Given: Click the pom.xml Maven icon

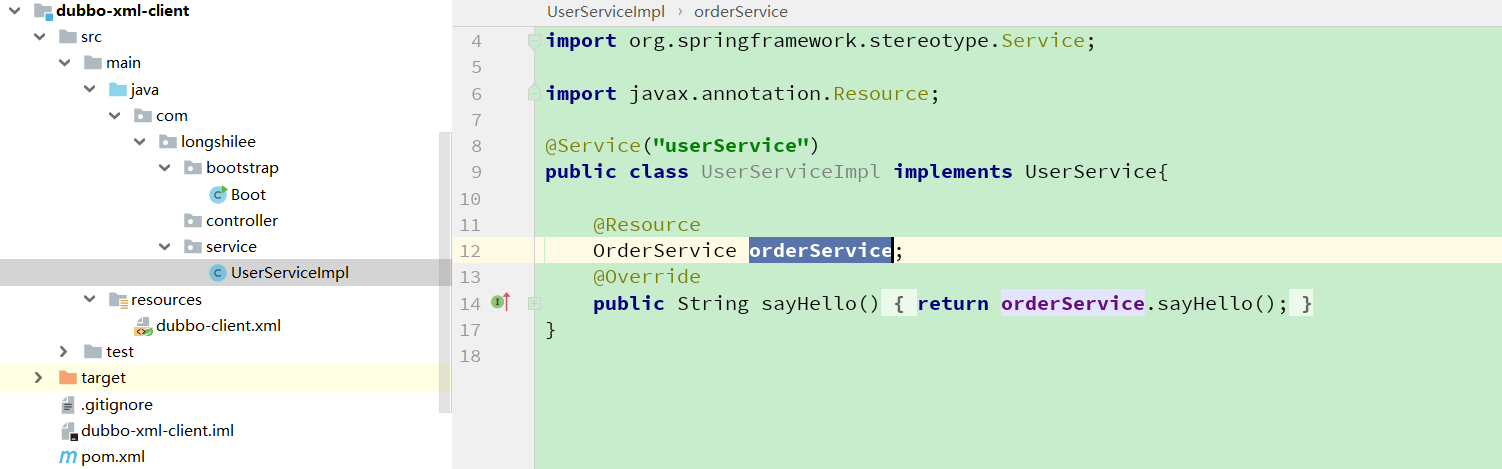Looking at the screenshot, I should 68,457.
